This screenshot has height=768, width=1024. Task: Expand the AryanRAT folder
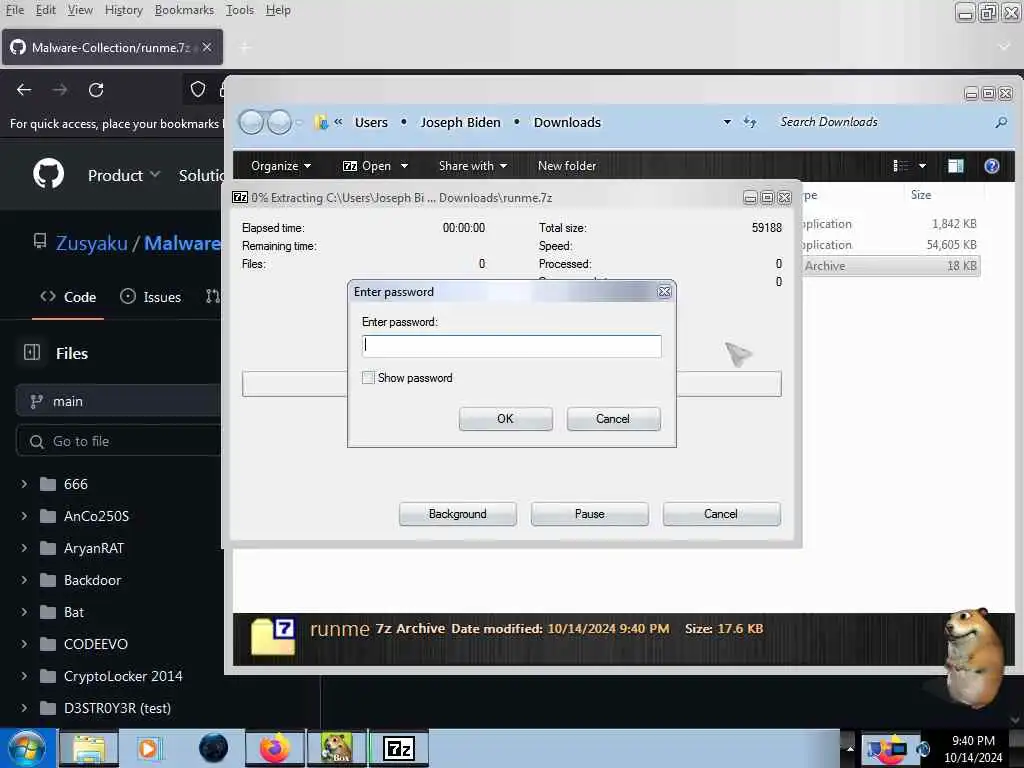pyautogui.click(x=24, y=548)
